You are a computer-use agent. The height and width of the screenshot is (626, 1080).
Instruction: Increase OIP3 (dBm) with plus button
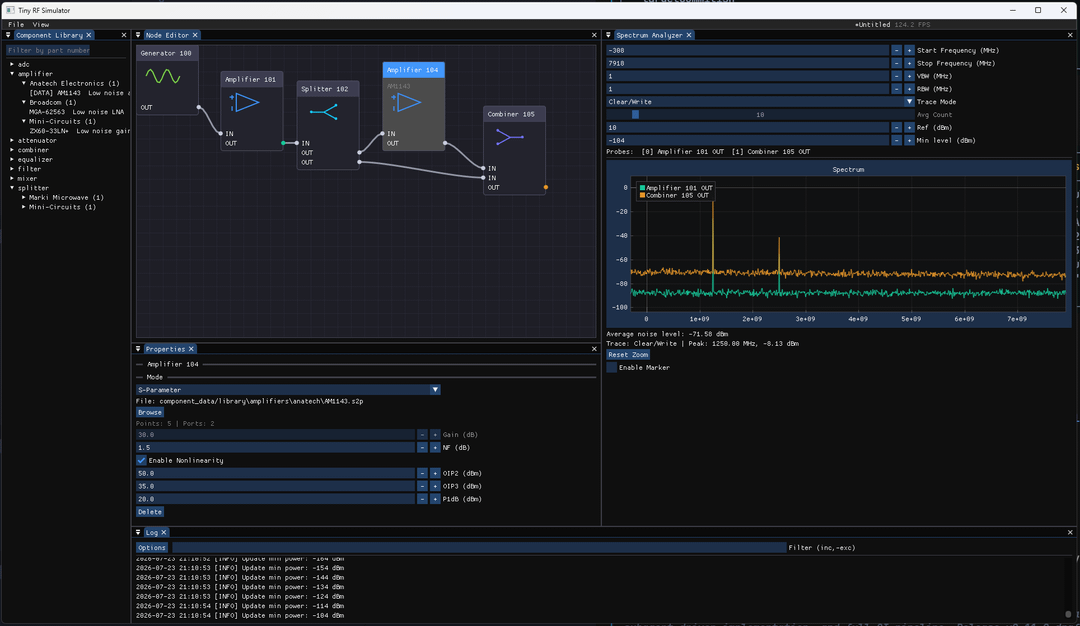click(x=435, y=486)
